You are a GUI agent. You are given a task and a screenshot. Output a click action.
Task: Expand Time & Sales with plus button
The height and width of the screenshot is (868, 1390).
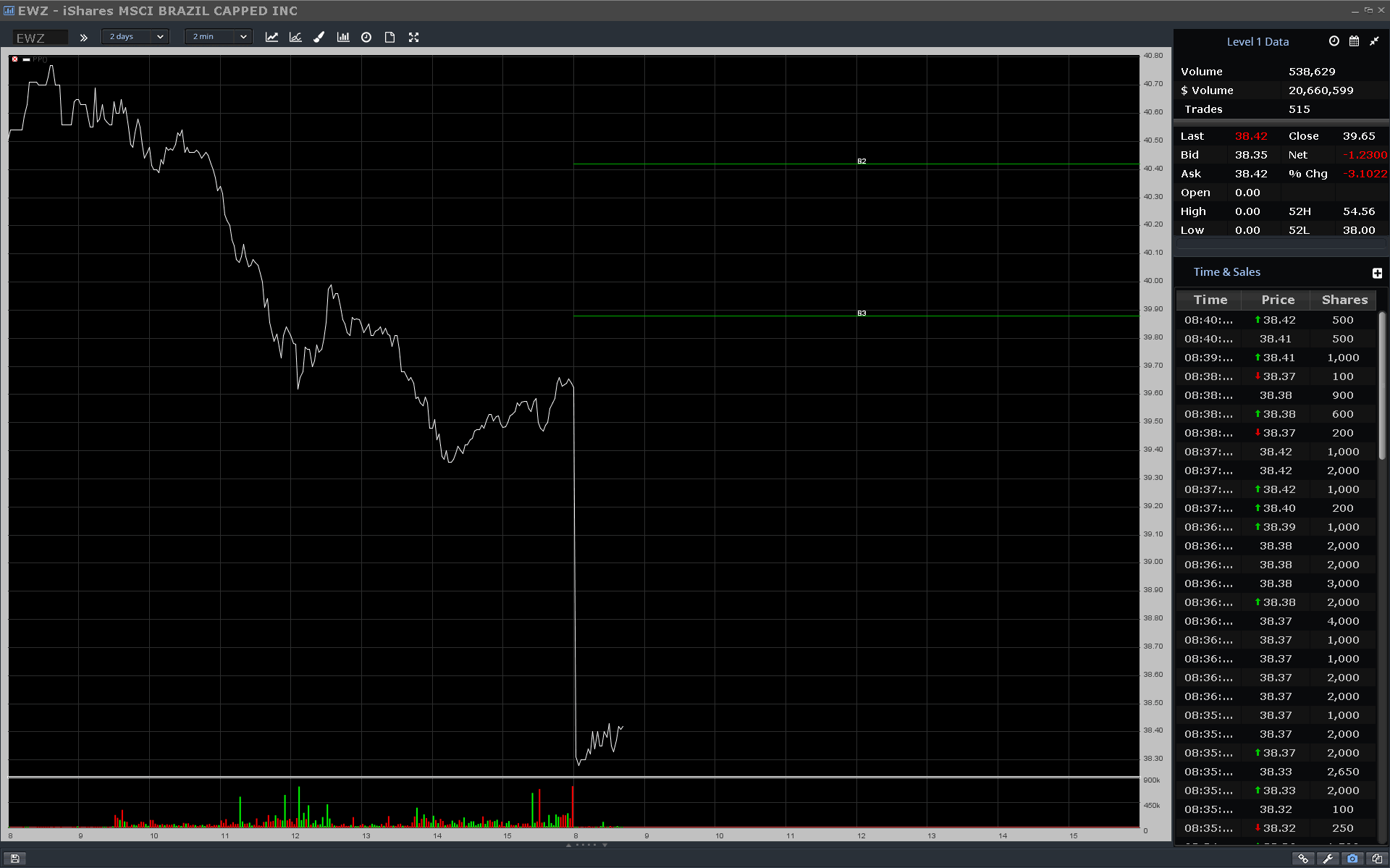[1377, 273]
